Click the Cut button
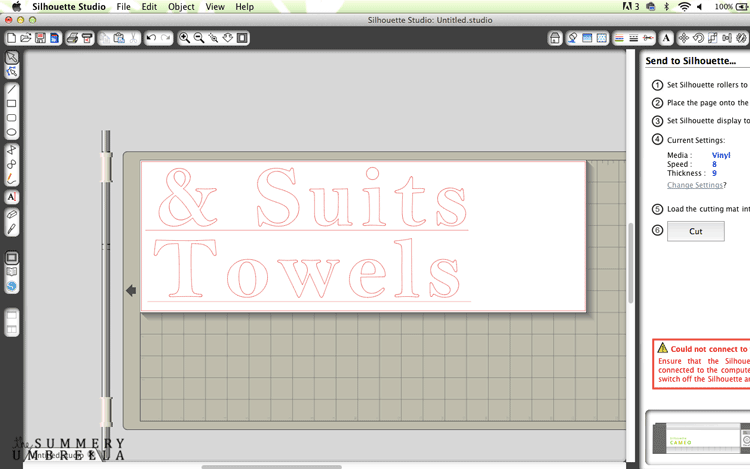 coord(695,231)
